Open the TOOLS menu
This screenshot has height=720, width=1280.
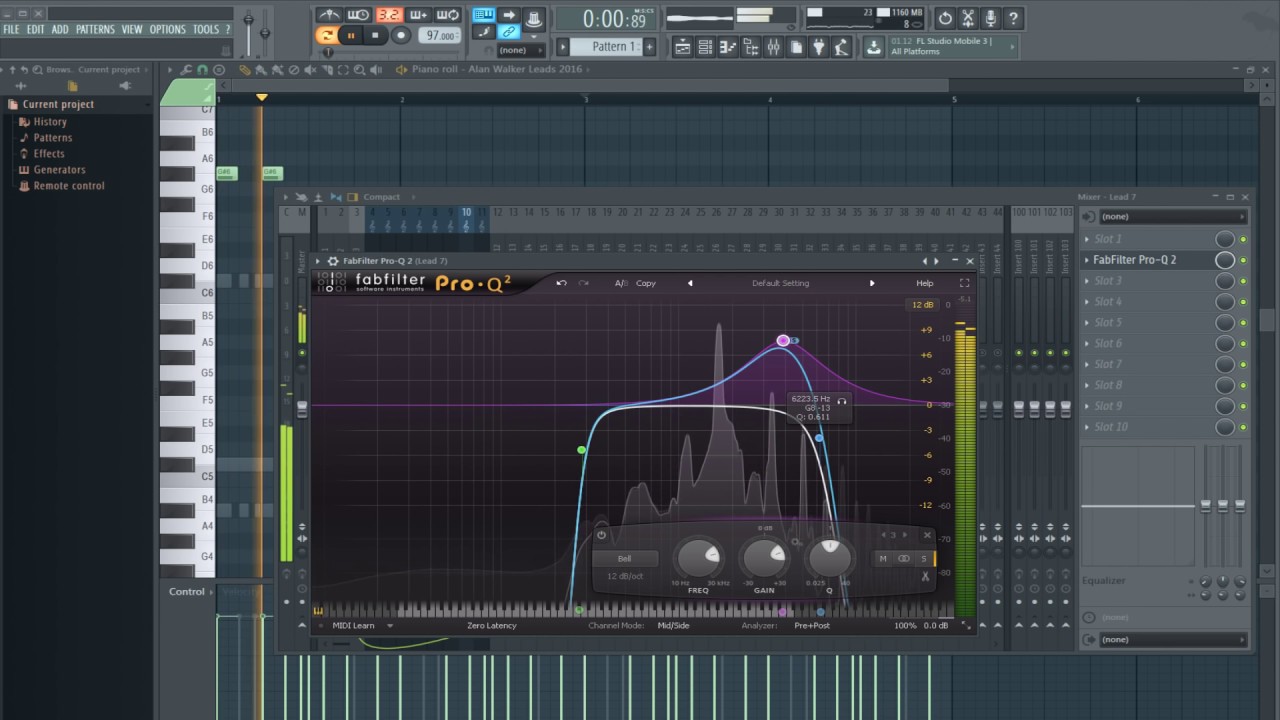[205, 30]
